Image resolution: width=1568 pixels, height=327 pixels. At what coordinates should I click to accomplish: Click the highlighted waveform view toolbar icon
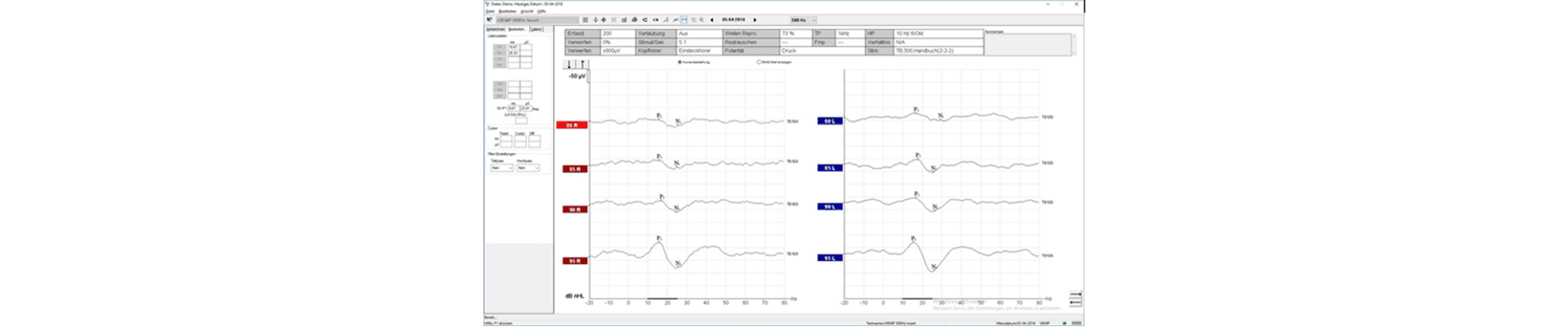click(x=684, y=20)
